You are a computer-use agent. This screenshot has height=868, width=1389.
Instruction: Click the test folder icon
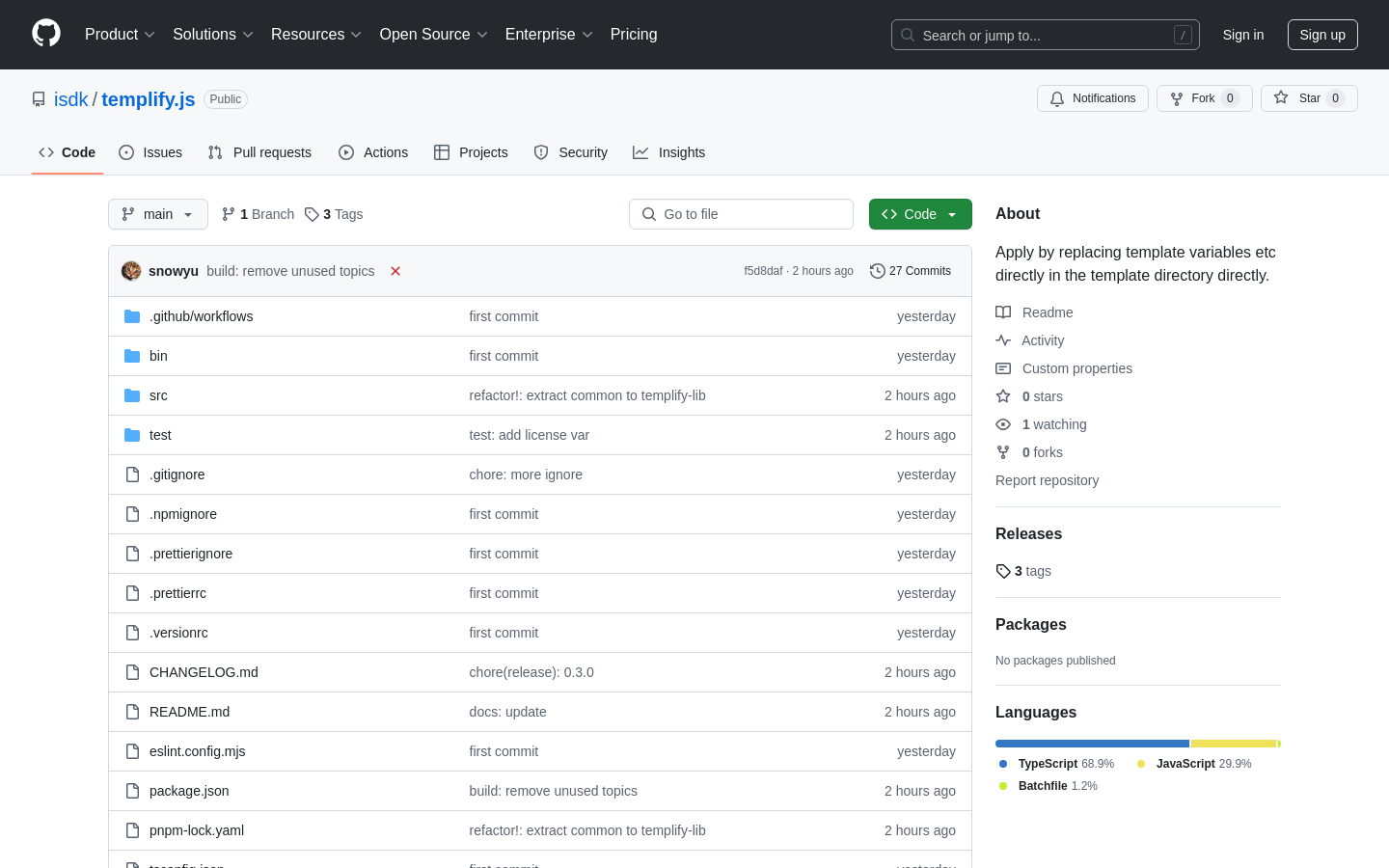coord(132,435)
